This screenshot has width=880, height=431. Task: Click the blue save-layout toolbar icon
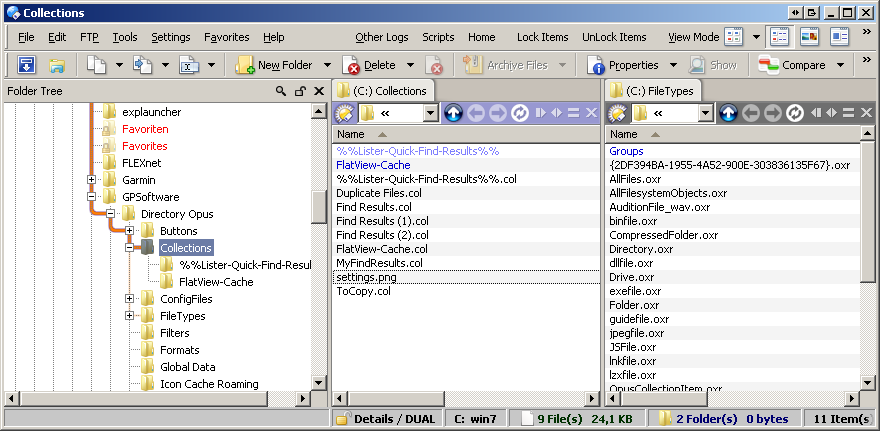click(26, 65)
